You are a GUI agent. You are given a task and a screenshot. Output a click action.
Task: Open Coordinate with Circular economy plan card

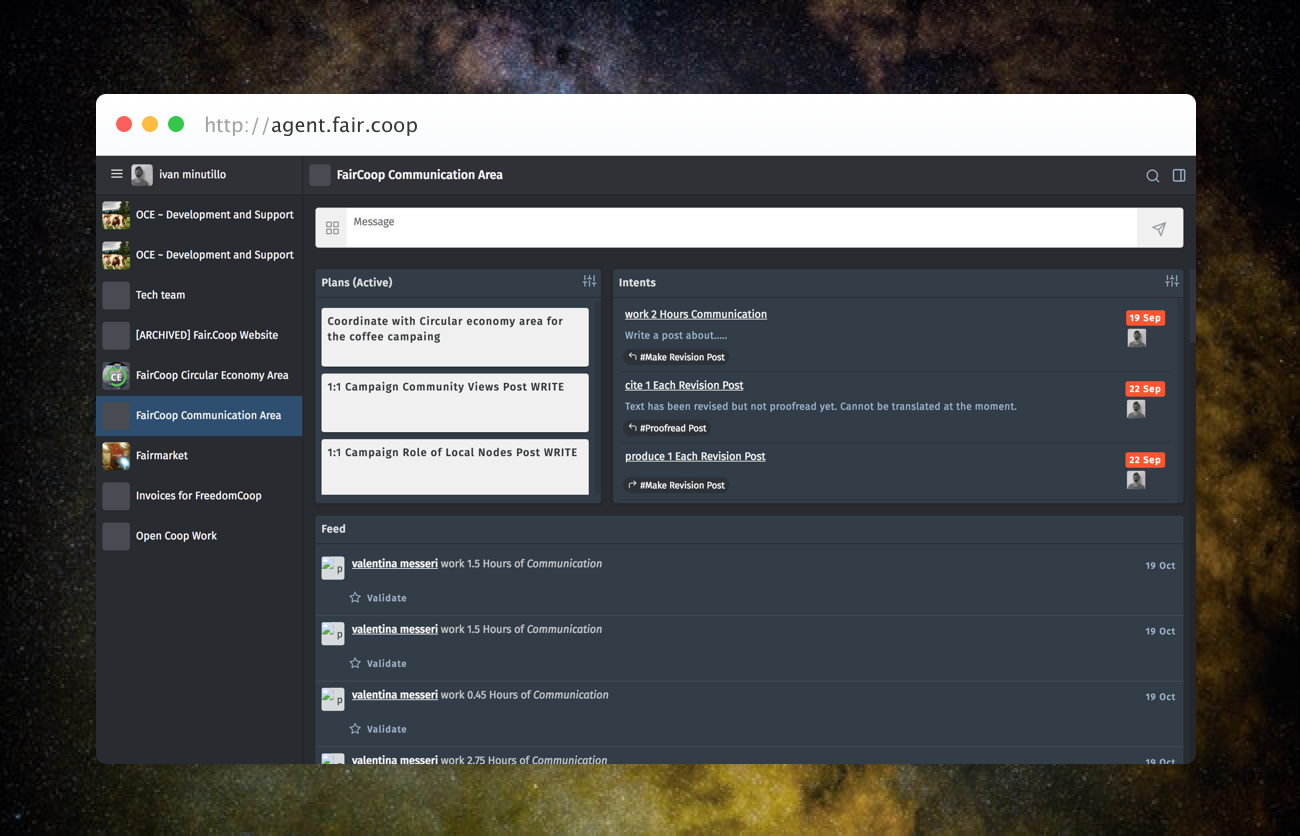(454, 337)
